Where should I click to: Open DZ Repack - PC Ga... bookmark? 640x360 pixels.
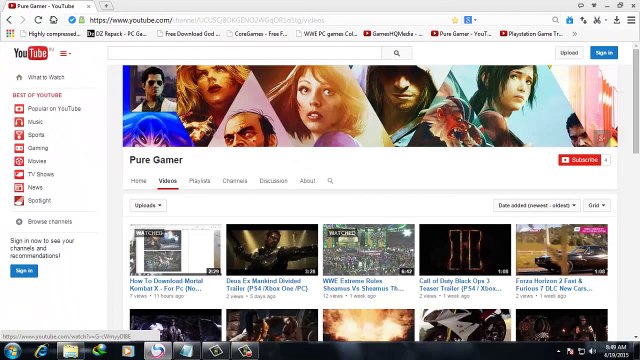[x=117, y=34]
